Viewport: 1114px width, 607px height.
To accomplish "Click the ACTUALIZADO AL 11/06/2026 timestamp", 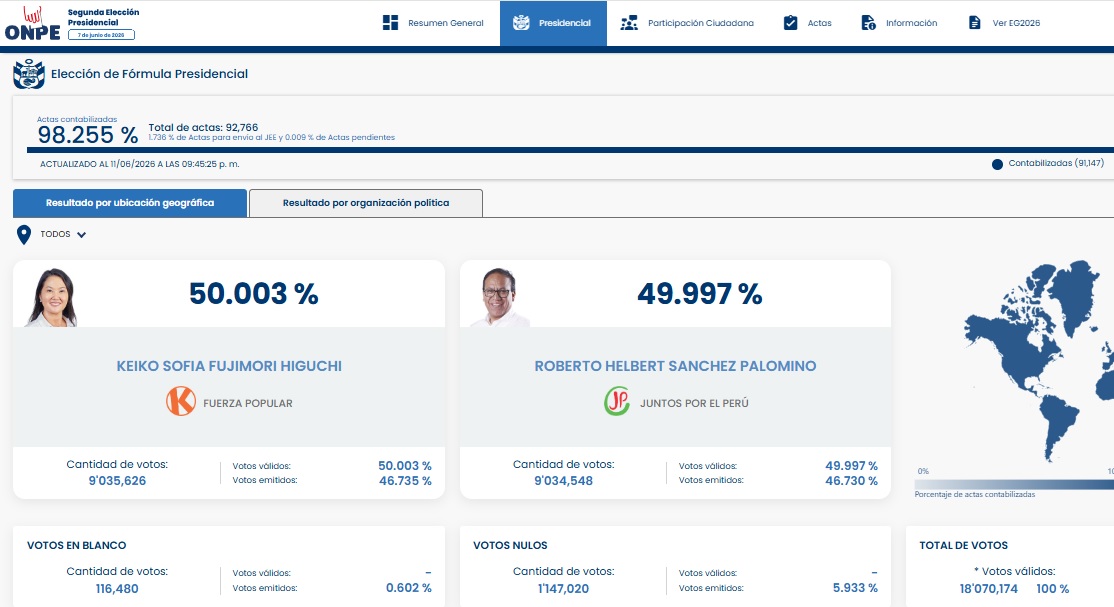I will (x=139, y=164).
